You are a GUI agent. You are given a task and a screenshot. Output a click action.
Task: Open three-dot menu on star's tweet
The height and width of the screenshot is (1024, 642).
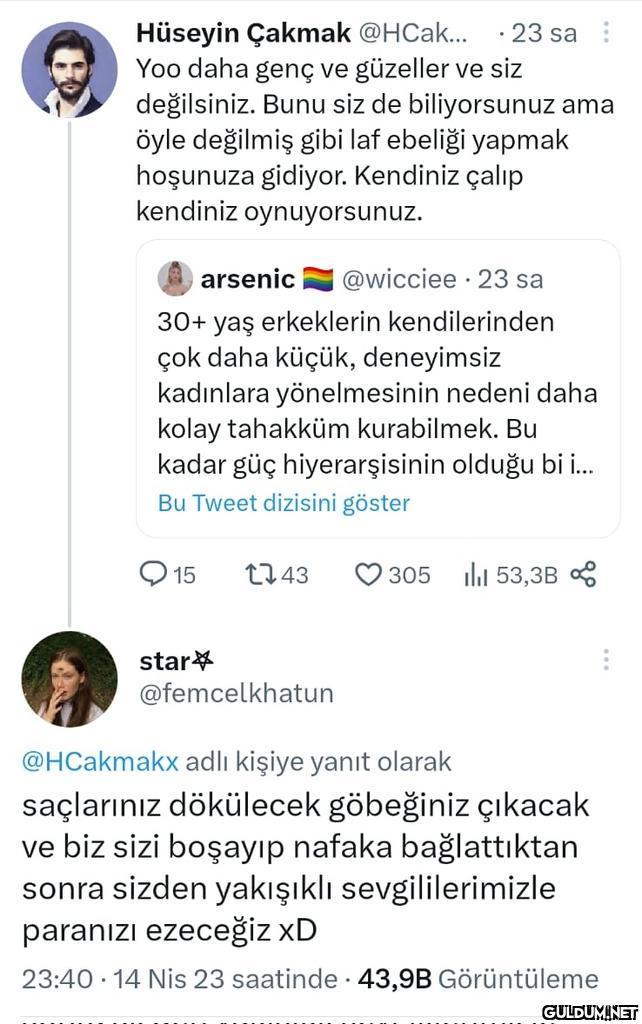pos(606,660)
